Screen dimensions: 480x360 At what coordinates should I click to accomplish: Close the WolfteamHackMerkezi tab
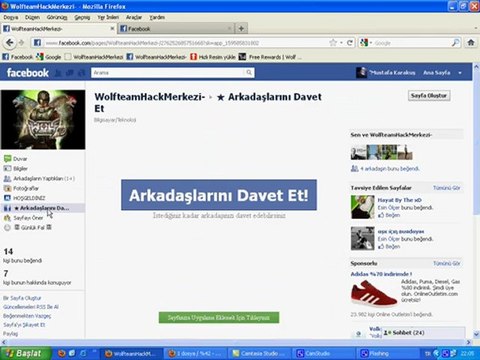pyautogui.click(x=112, y=29)
